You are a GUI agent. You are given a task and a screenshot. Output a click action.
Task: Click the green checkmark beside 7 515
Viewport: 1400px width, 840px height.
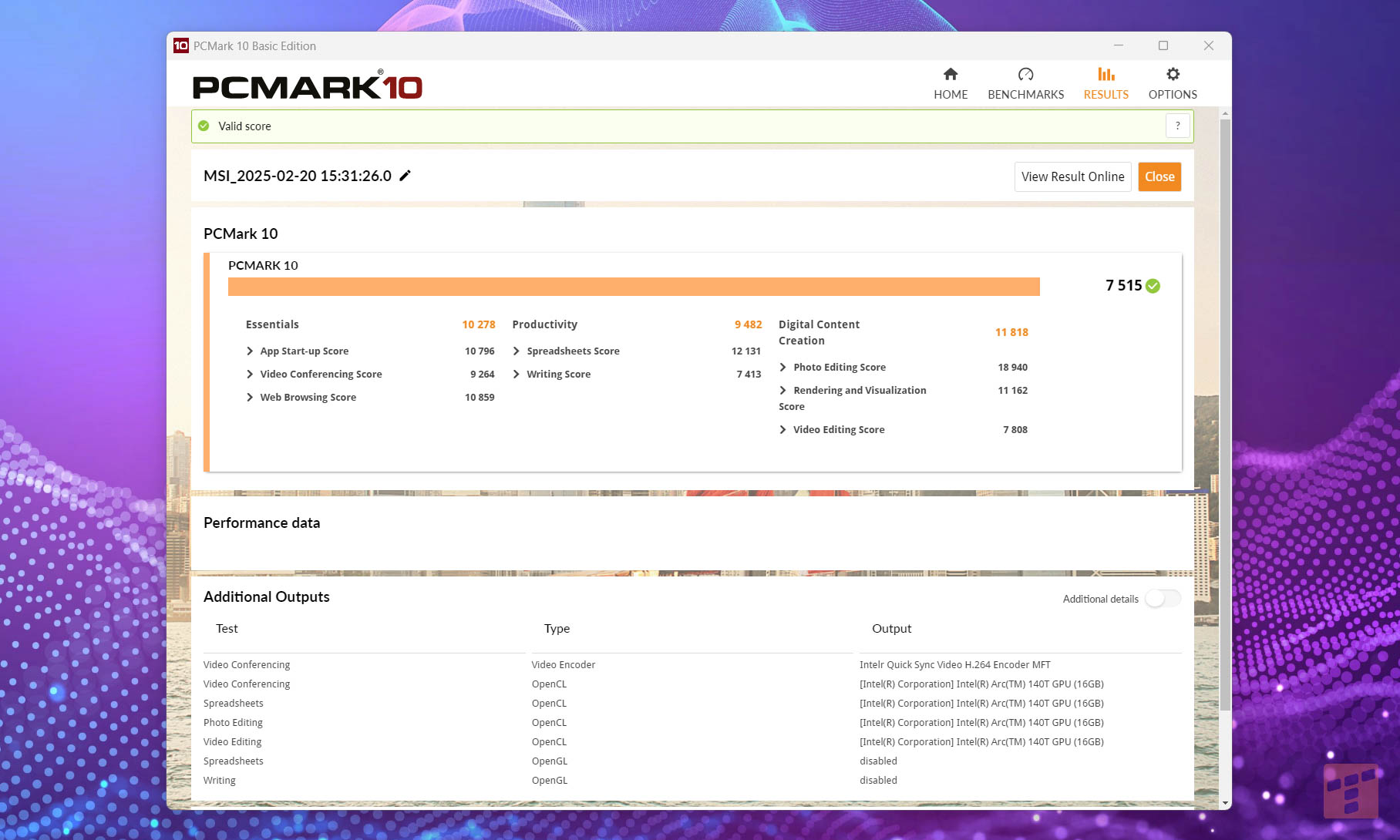(1153, 286)
